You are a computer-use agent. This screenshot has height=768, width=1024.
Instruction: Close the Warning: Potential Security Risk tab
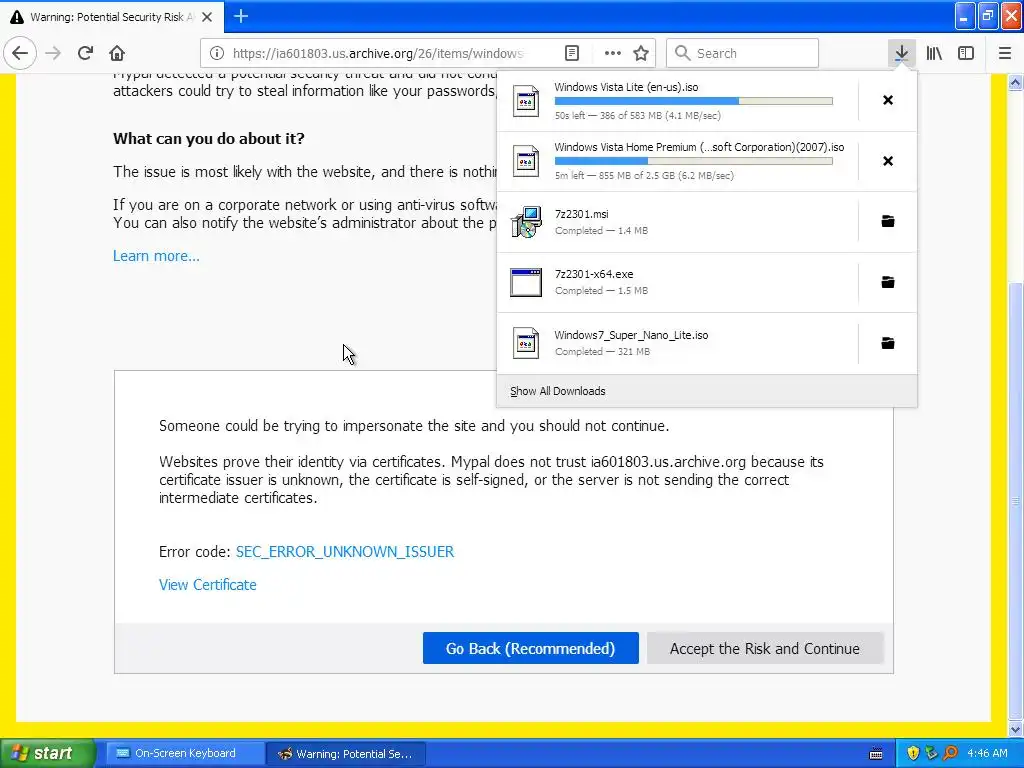pos(207,17)
